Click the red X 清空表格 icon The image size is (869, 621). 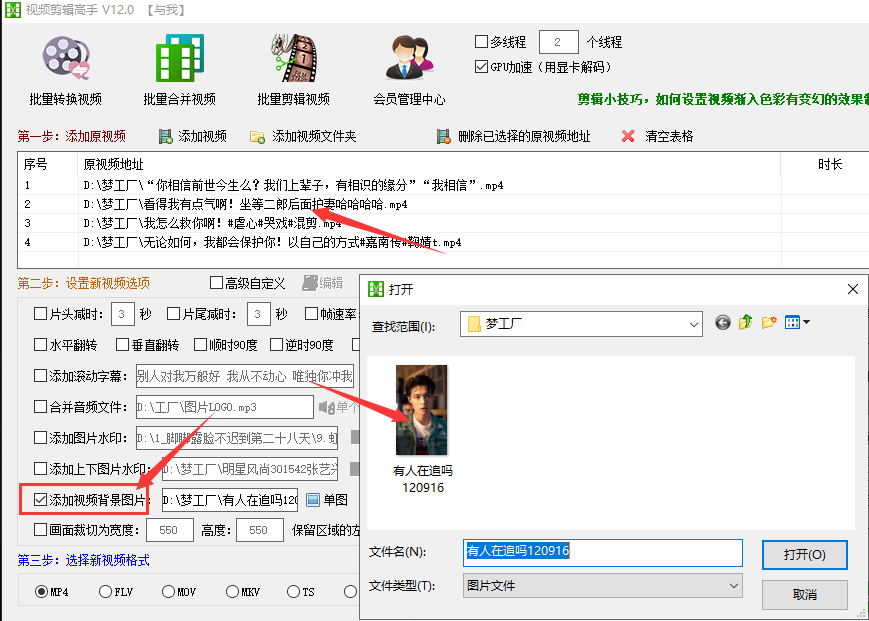pyautogui.click(x=628, y=136)
